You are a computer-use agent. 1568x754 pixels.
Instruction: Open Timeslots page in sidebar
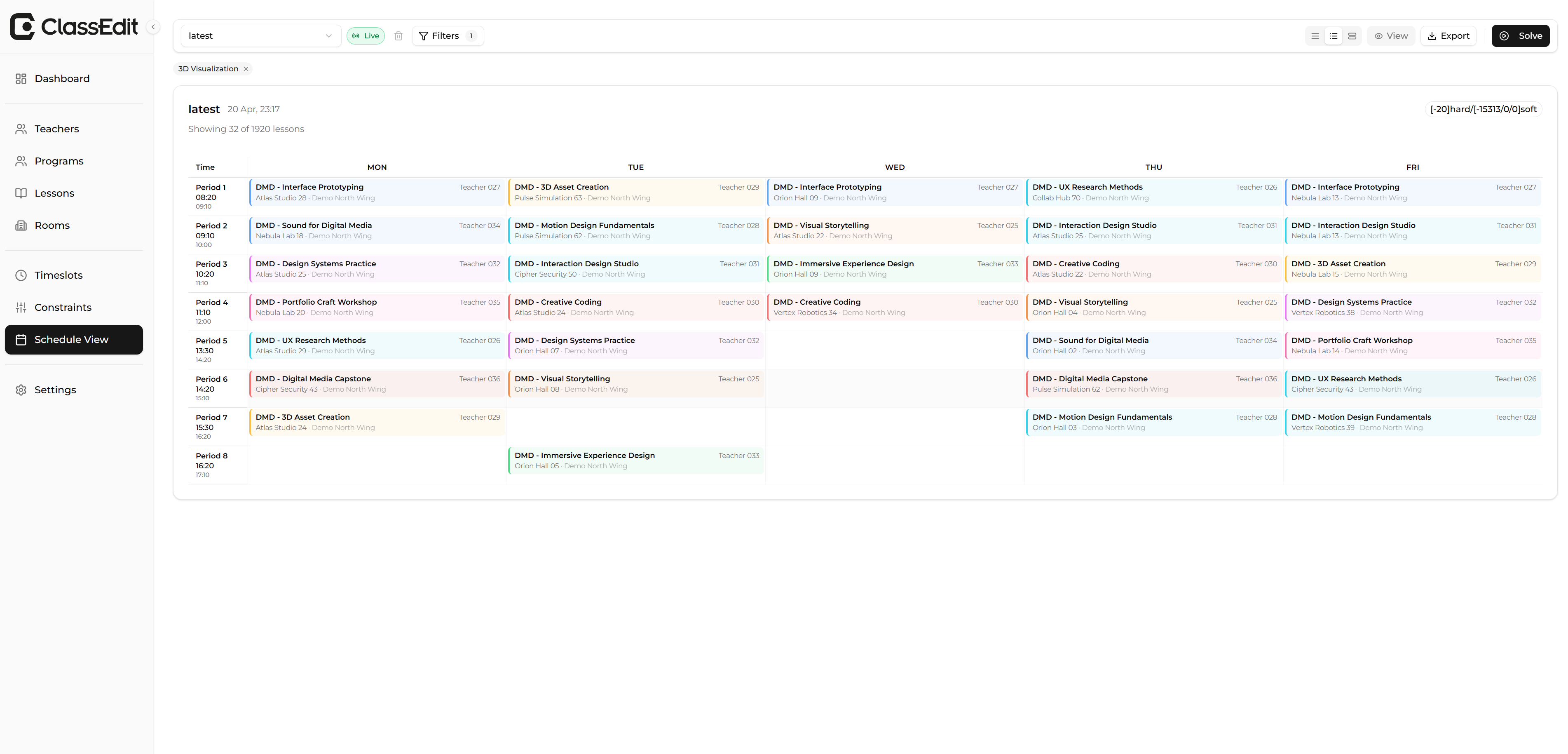coord(59,275)
